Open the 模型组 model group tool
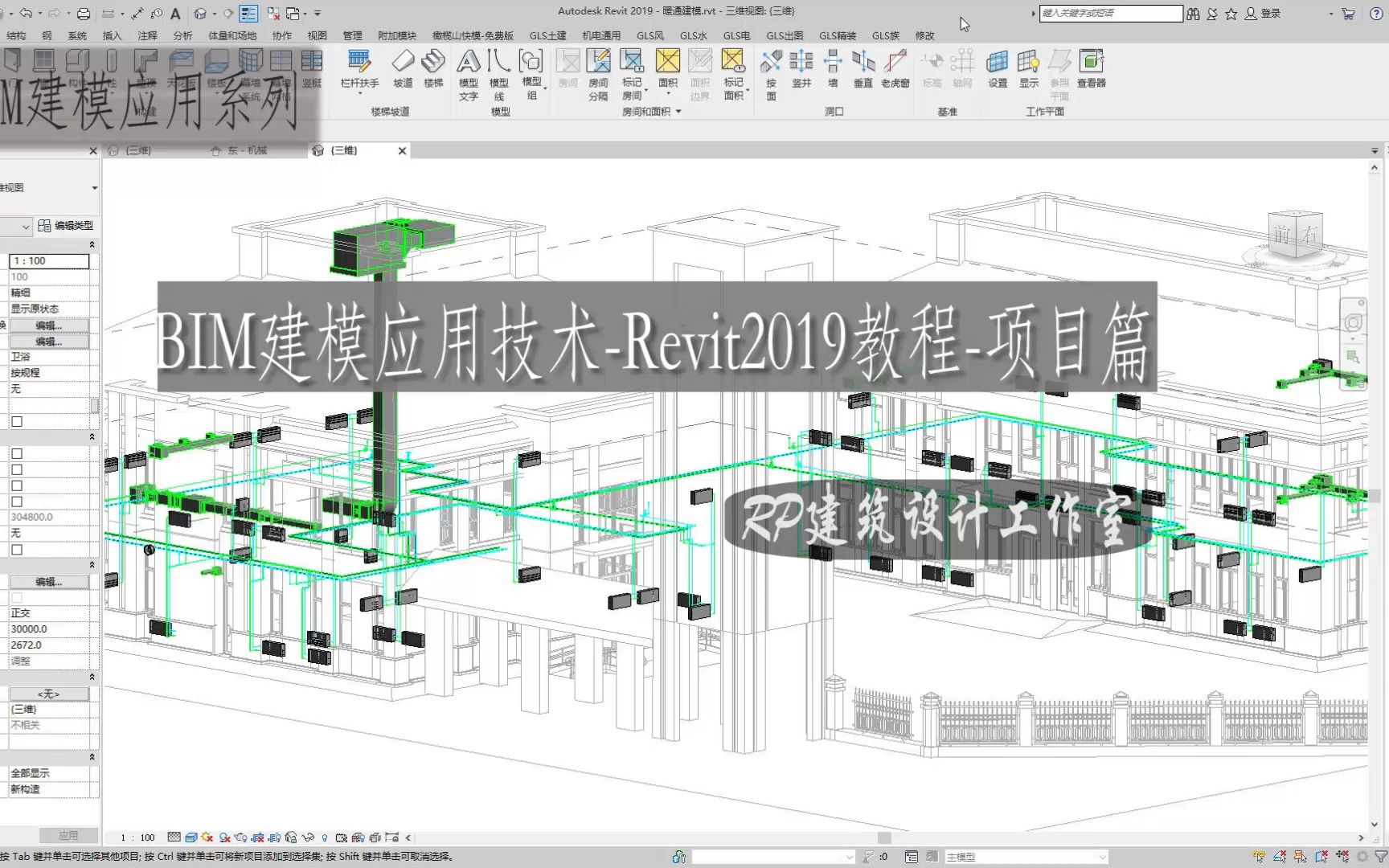This screenshot has height=868, width=1389. 531,74
